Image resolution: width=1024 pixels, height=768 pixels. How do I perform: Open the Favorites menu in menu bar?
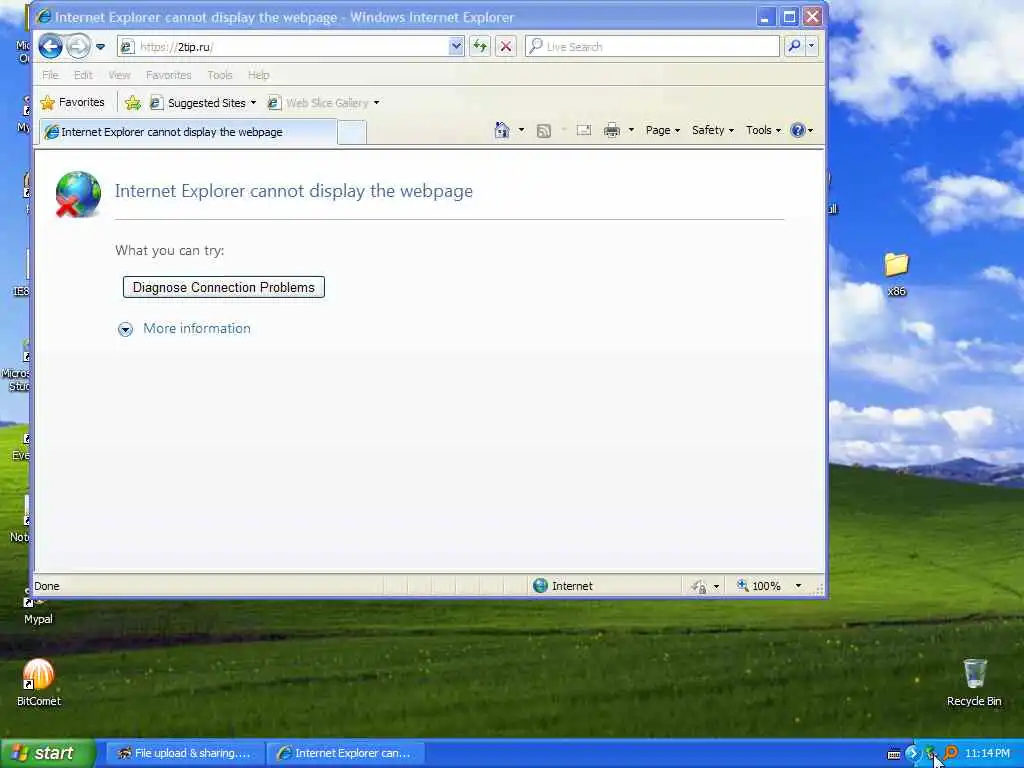coord(168,75)
